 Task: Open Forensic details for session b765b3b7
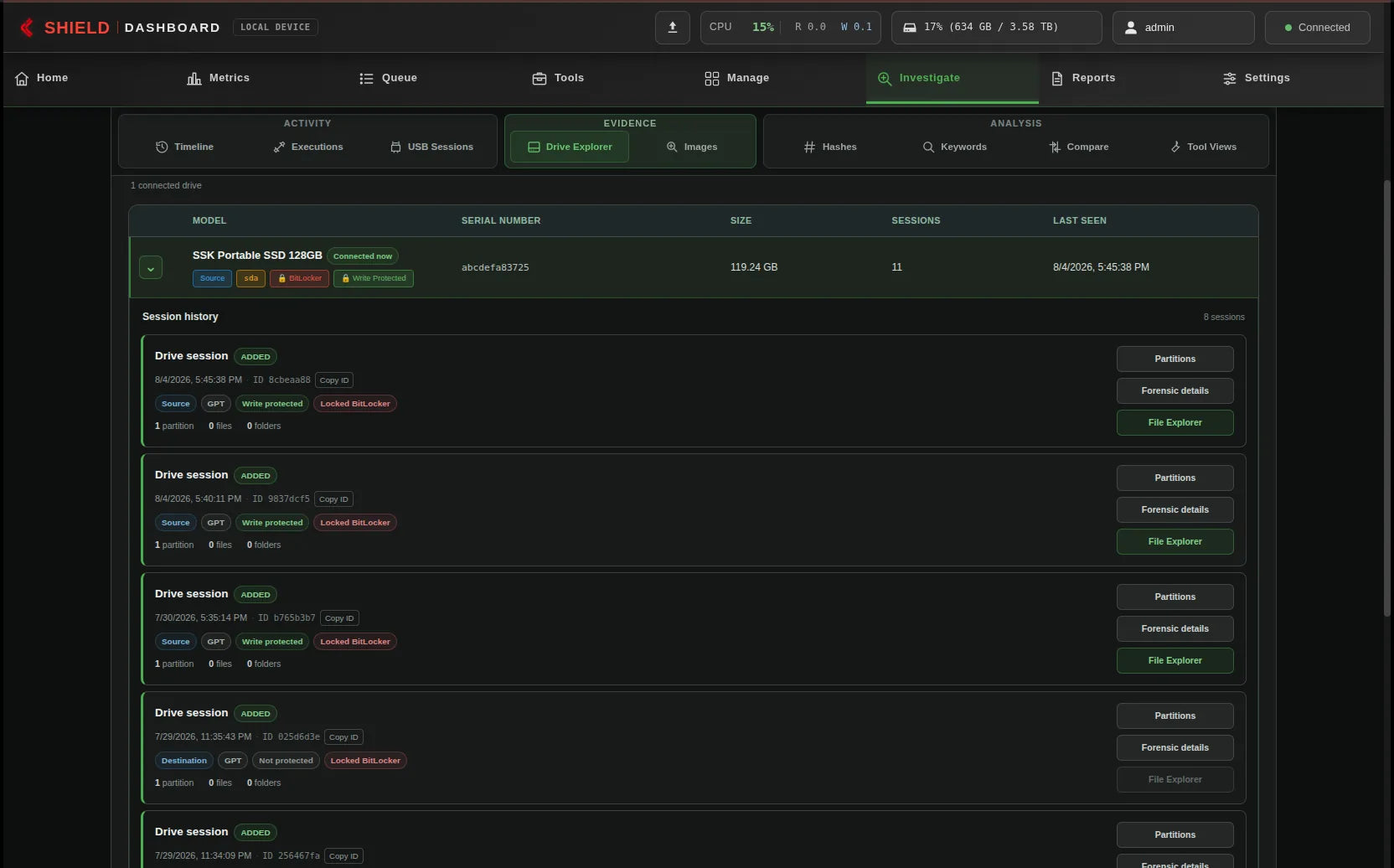point(1175,628)
